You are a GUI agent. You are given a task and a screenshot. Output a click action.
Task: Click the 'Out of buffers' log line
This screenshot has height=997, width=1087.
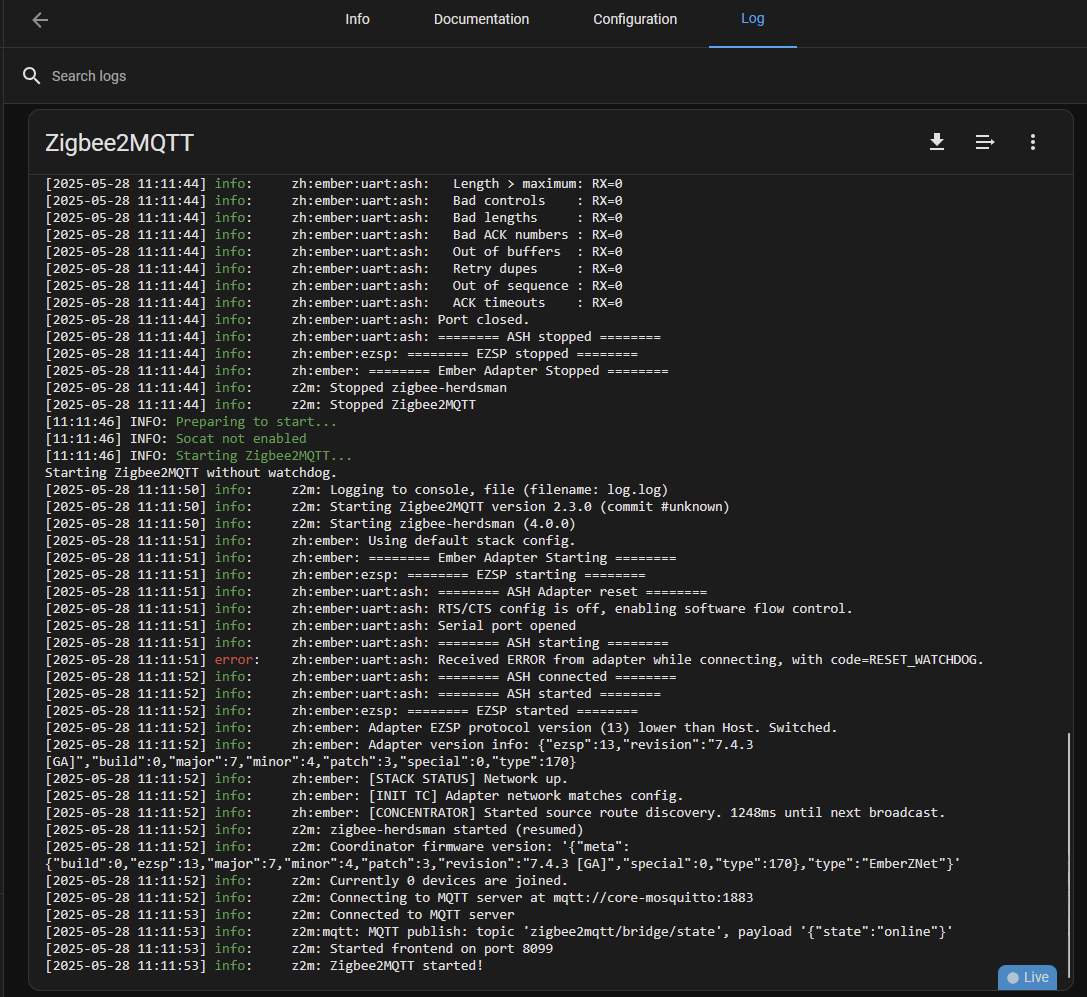coord(333,252)
